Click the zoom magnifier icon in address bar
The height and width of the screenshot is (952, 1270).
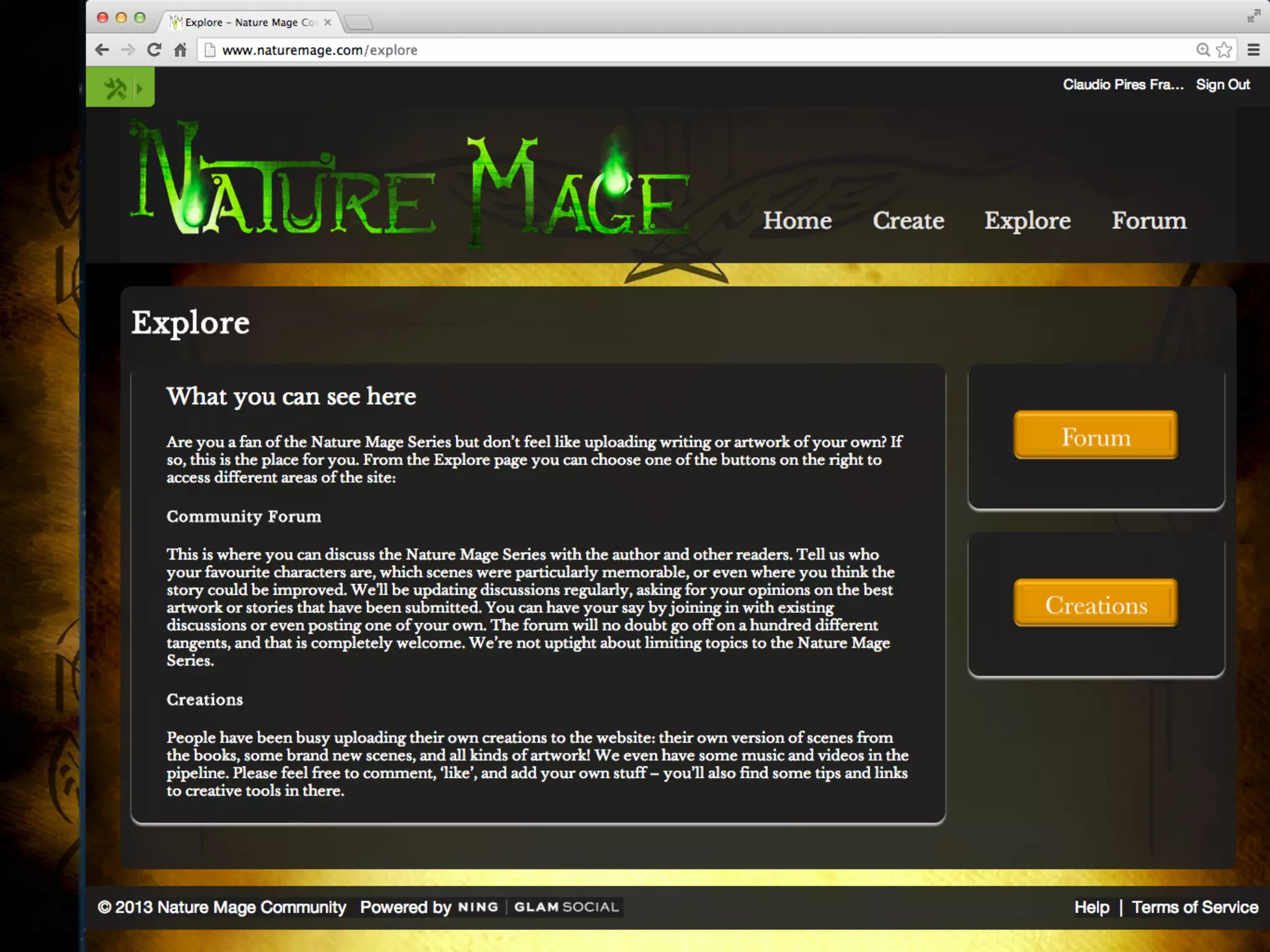(1202, 50)
